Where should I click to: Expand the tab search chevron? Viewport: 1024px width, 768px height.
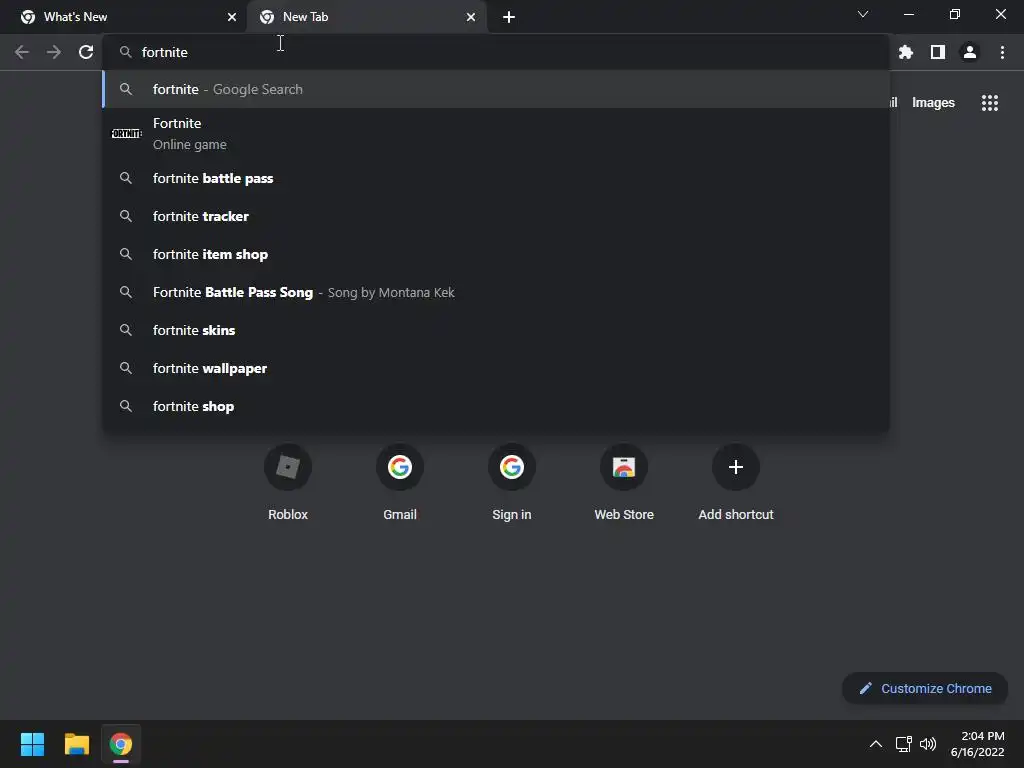[863, 14]
